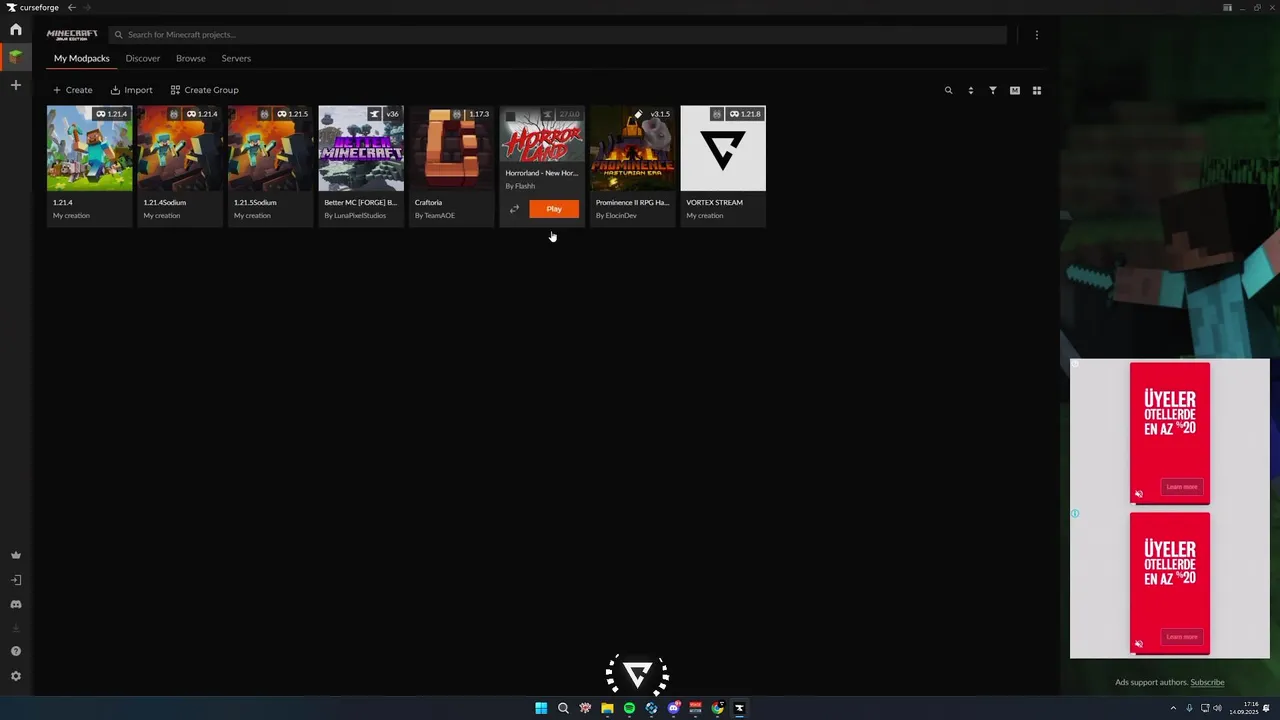Click Create Group
The height and width of the screenshot is (720, 1280).
pyautogui.click(x=204, y=90)
